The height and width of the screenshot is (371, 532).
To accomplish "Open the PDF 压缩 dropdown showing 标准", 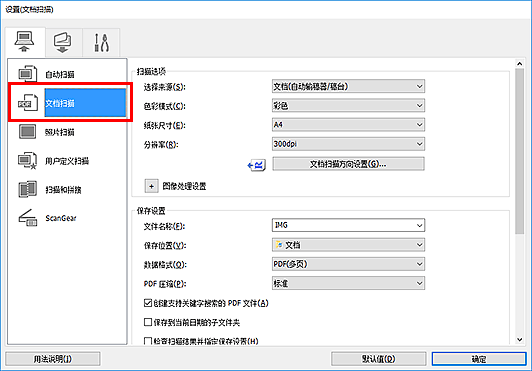I will point(348,283).
